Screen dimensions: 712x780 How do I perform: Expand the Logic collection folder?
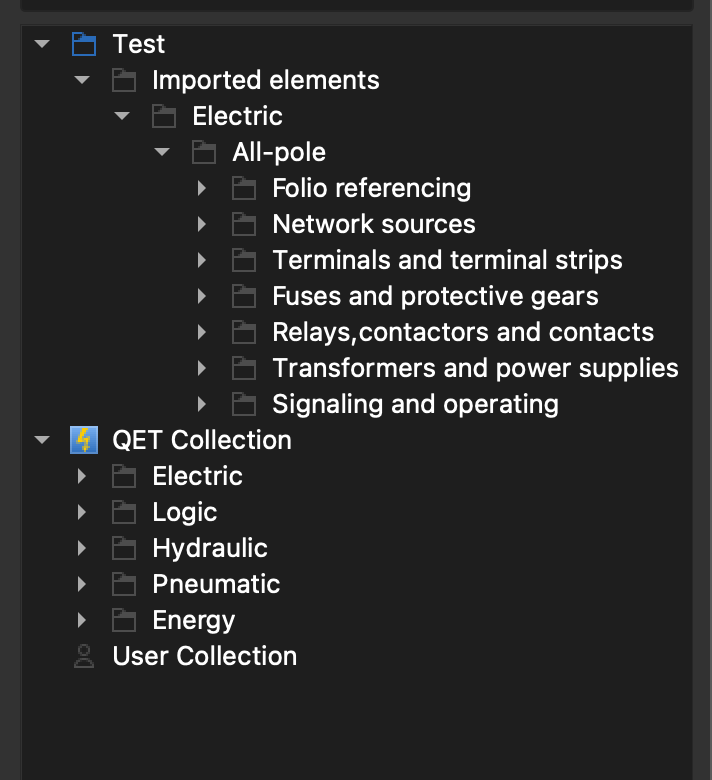82,512
